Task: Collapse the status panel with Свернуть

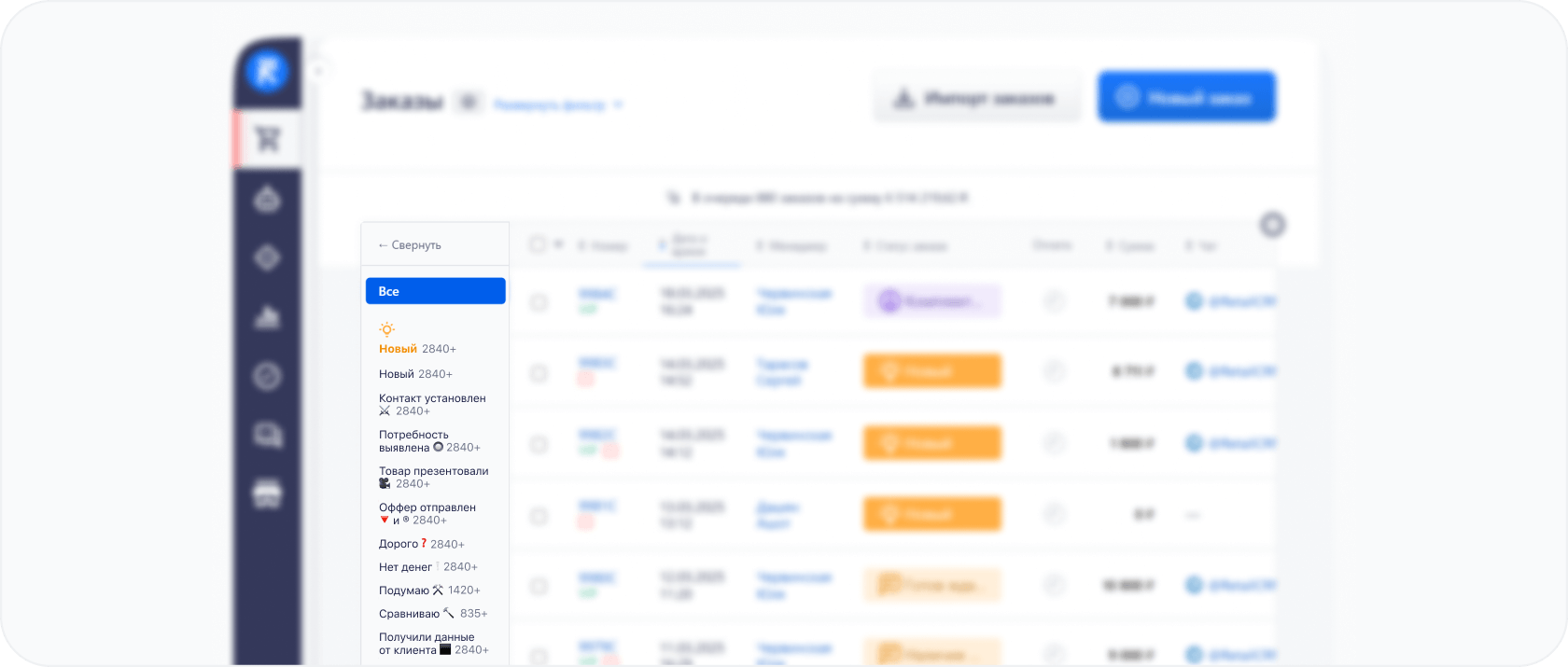Action: (x=410, y=245)
